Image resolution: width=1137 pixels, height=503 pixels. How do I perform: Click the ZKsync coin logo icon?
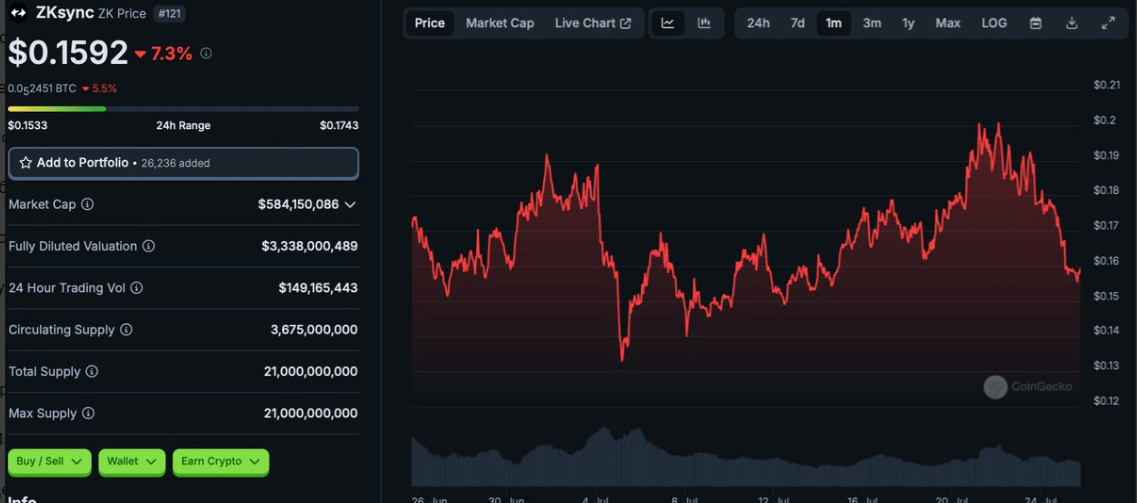[18, 13]
